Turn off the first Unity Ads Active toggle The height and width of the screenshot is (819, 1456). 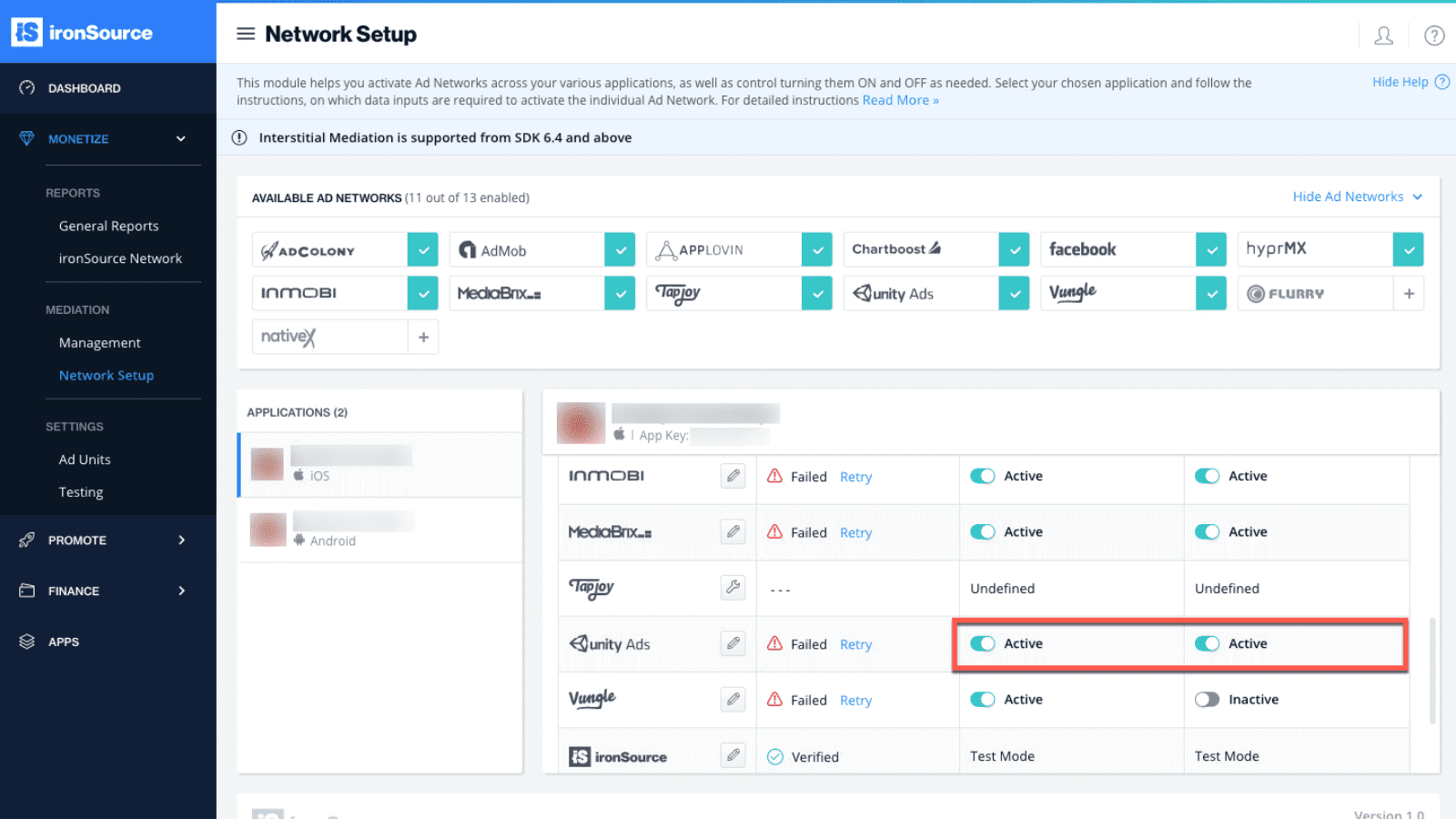(x=982, y=643)
